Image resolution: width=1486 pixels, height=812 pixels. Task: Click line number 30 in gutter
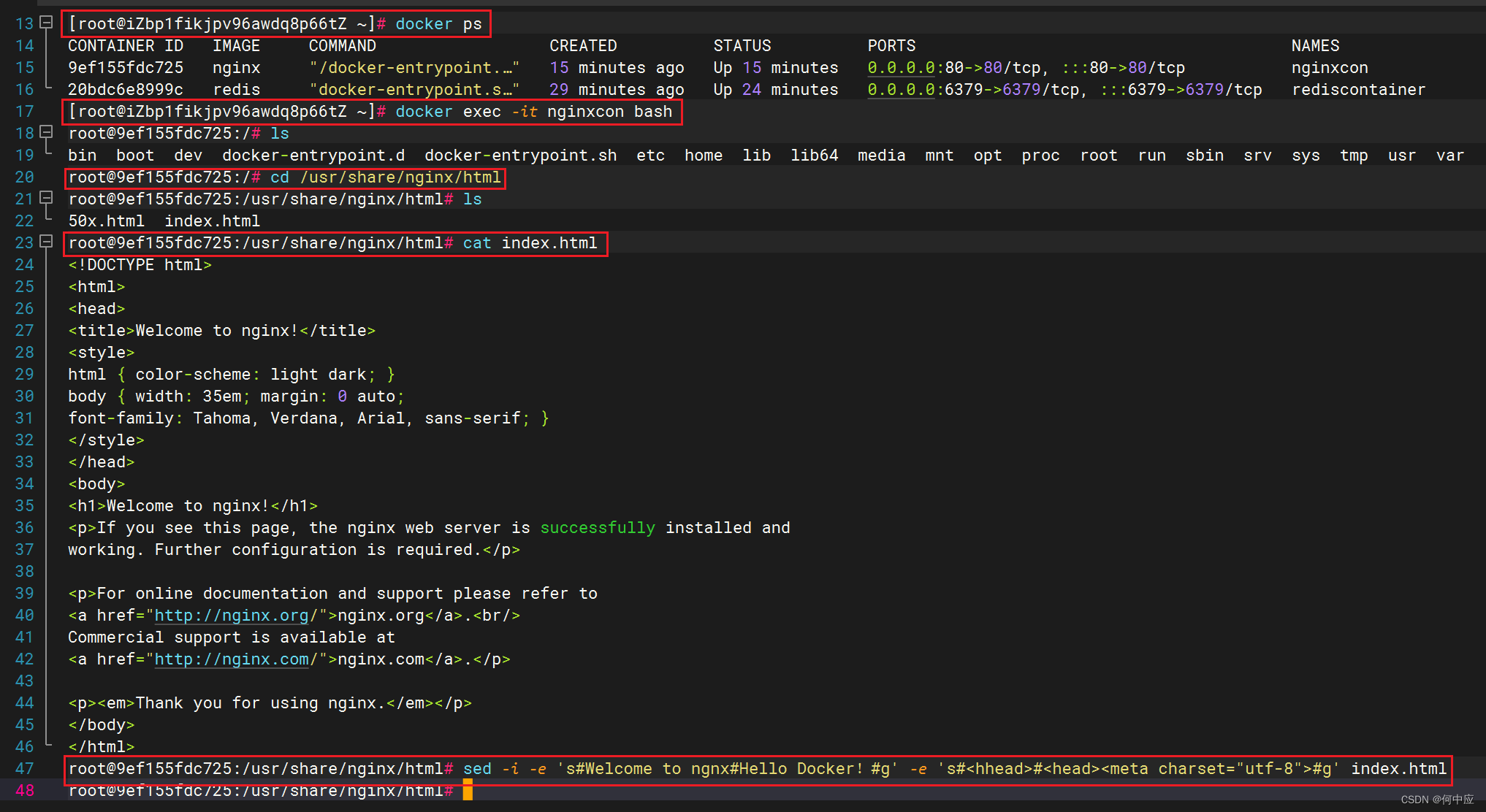click(x=24, y=397)
